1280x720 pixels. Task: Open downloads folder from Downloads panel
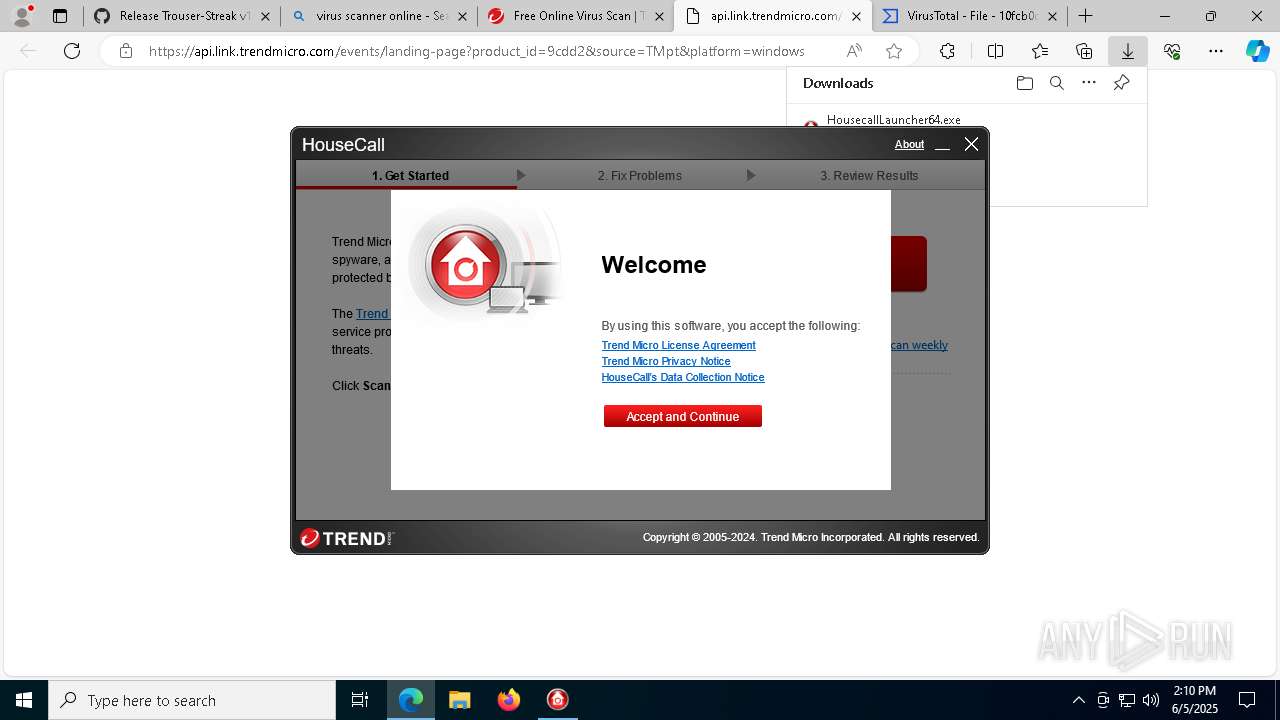(1024, 83)
